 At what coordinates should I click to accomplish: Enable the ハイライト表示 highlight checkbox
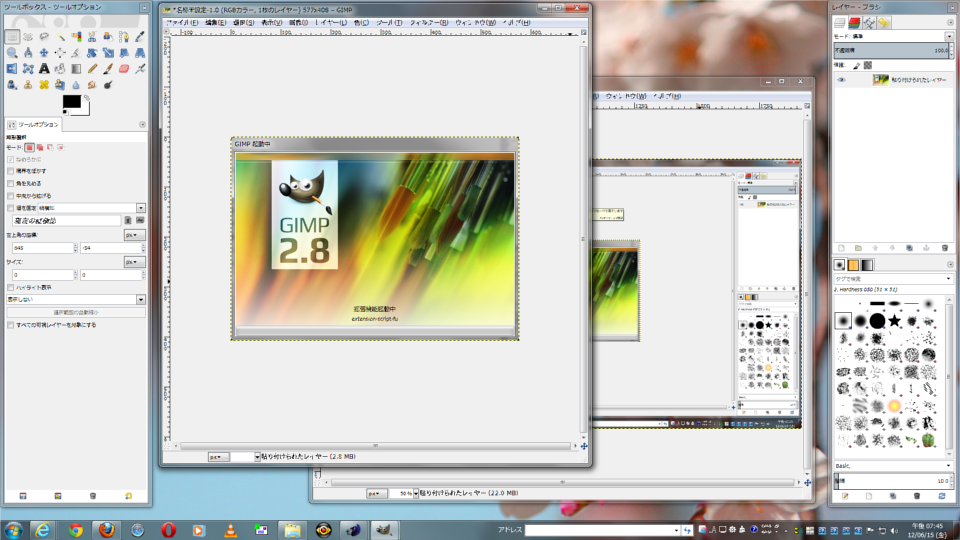pos(10,287)
